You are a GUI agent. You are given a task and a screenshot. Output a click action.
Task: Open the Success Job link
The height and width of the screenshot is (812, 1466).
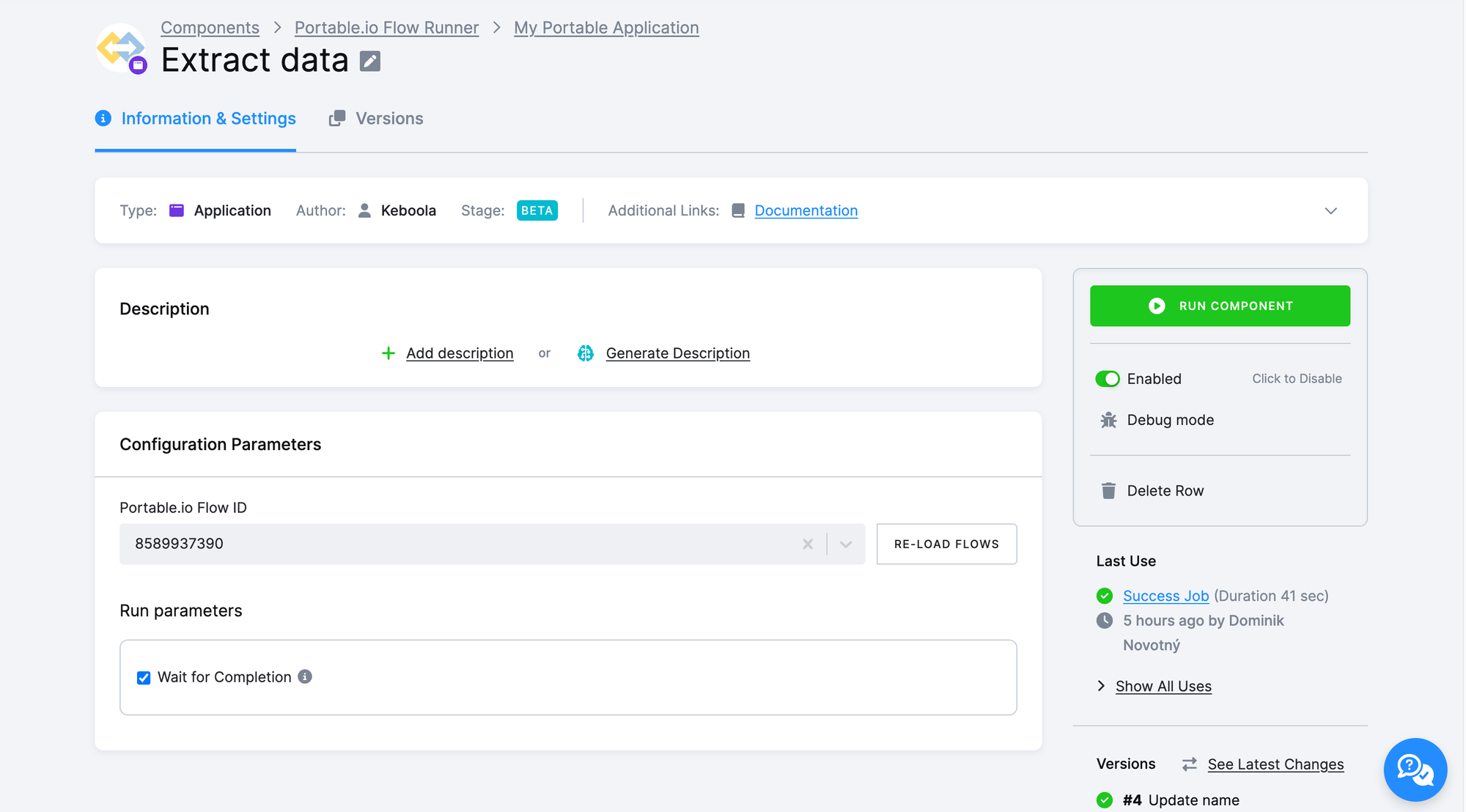pos(1165,596)
